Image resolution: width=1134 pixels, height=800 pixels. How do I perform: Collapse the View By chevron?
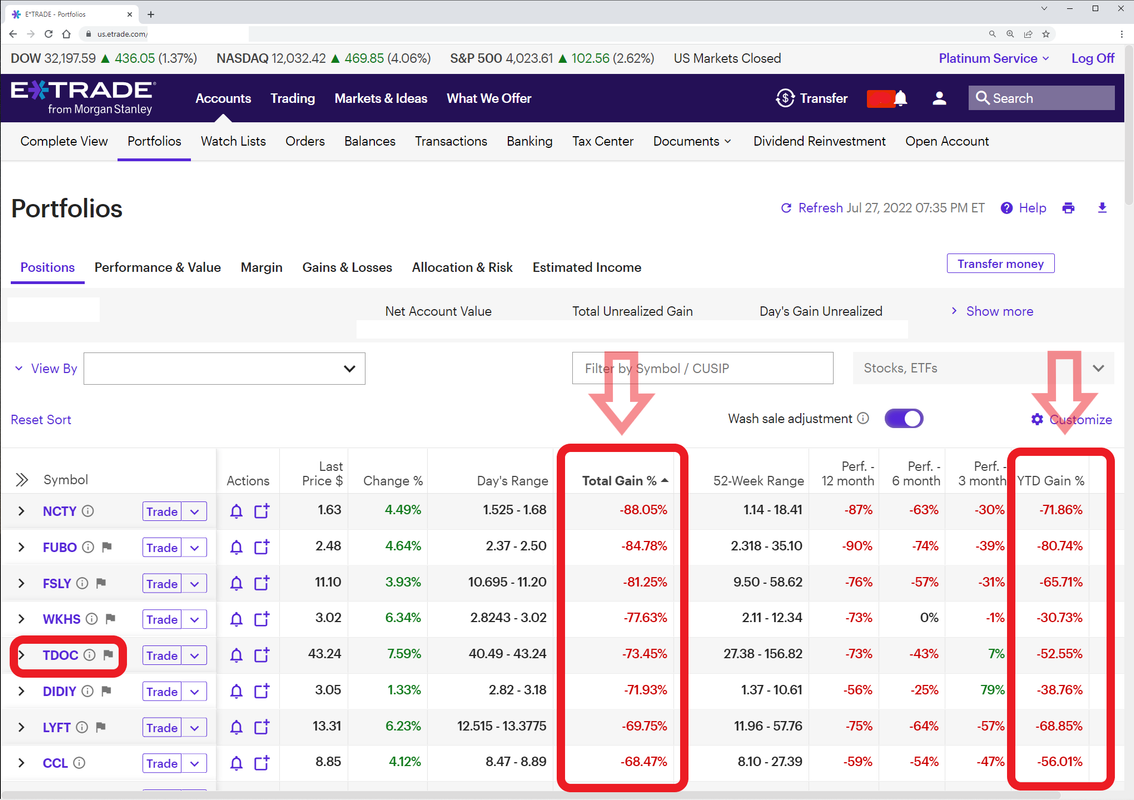(x=19, y=369)
